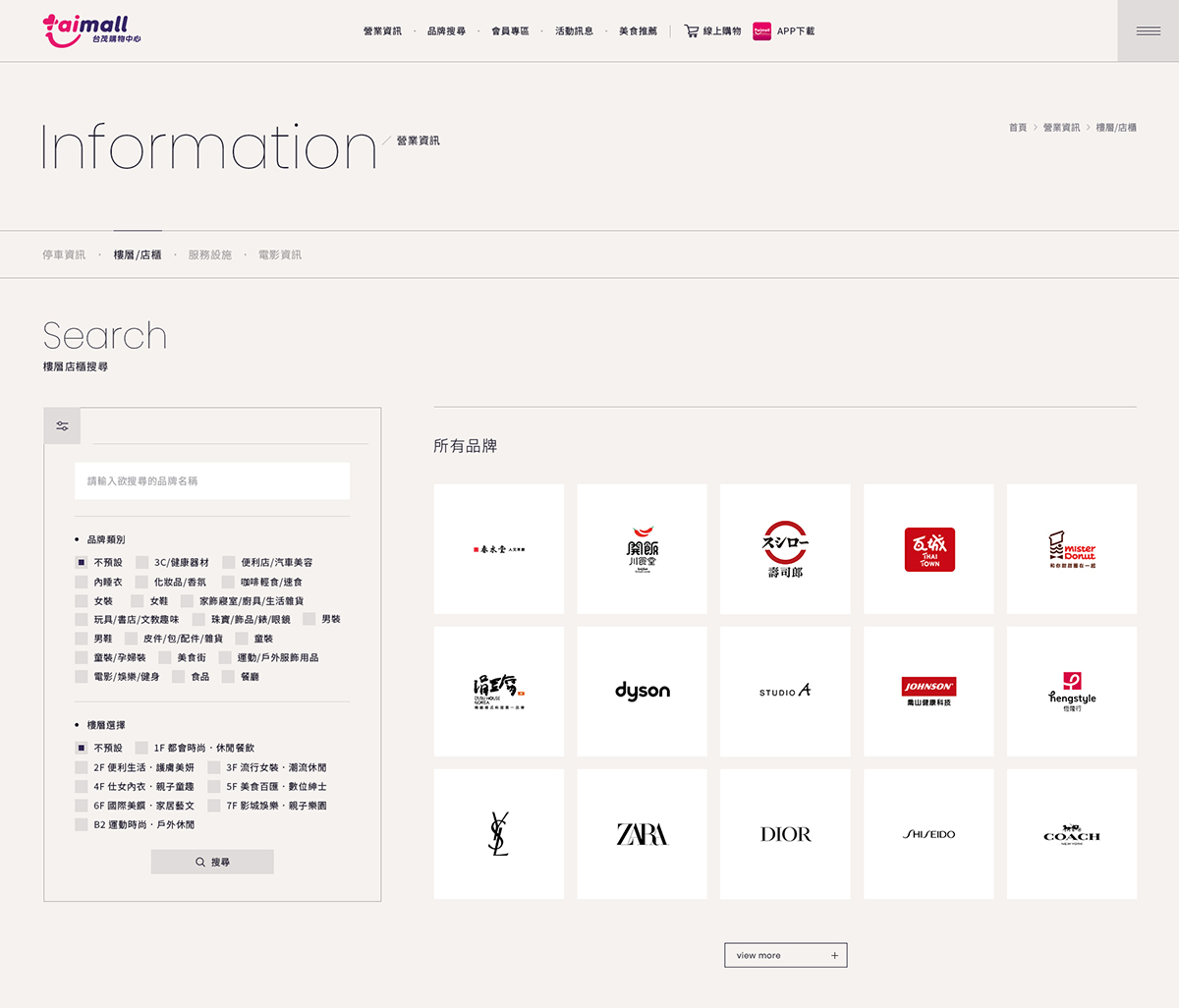Open the 春水堂 brand logo tile
Screen dimensions: 1179x1008
coord(499,548)
